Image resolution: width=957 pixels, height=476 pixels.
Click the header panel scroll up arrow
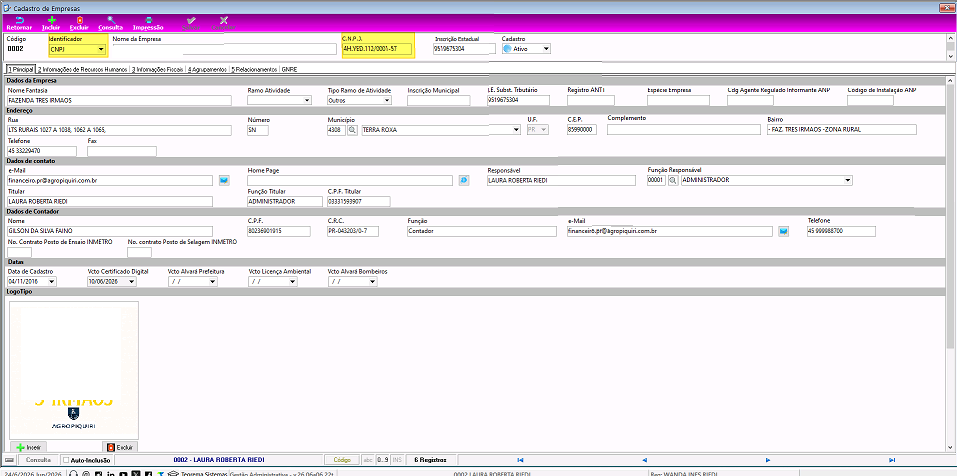pos(952,38)
